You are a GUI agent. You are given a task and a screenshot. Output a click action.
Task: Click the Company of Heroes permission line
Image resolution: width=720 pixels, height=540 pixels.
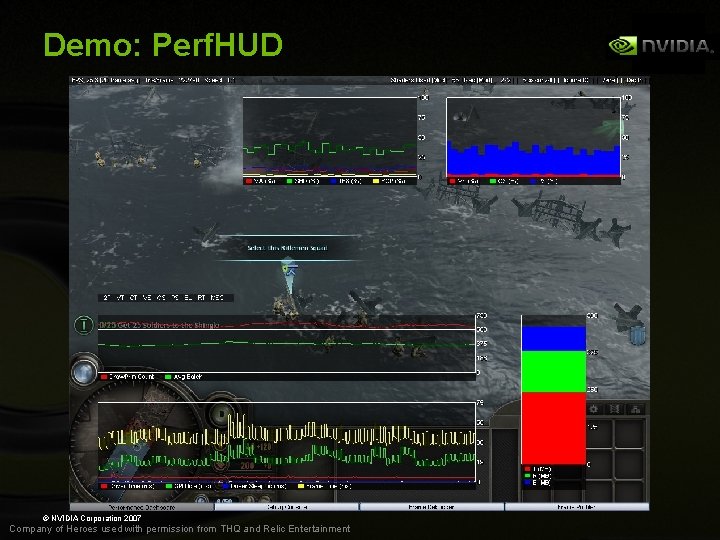tap(180, 529)
